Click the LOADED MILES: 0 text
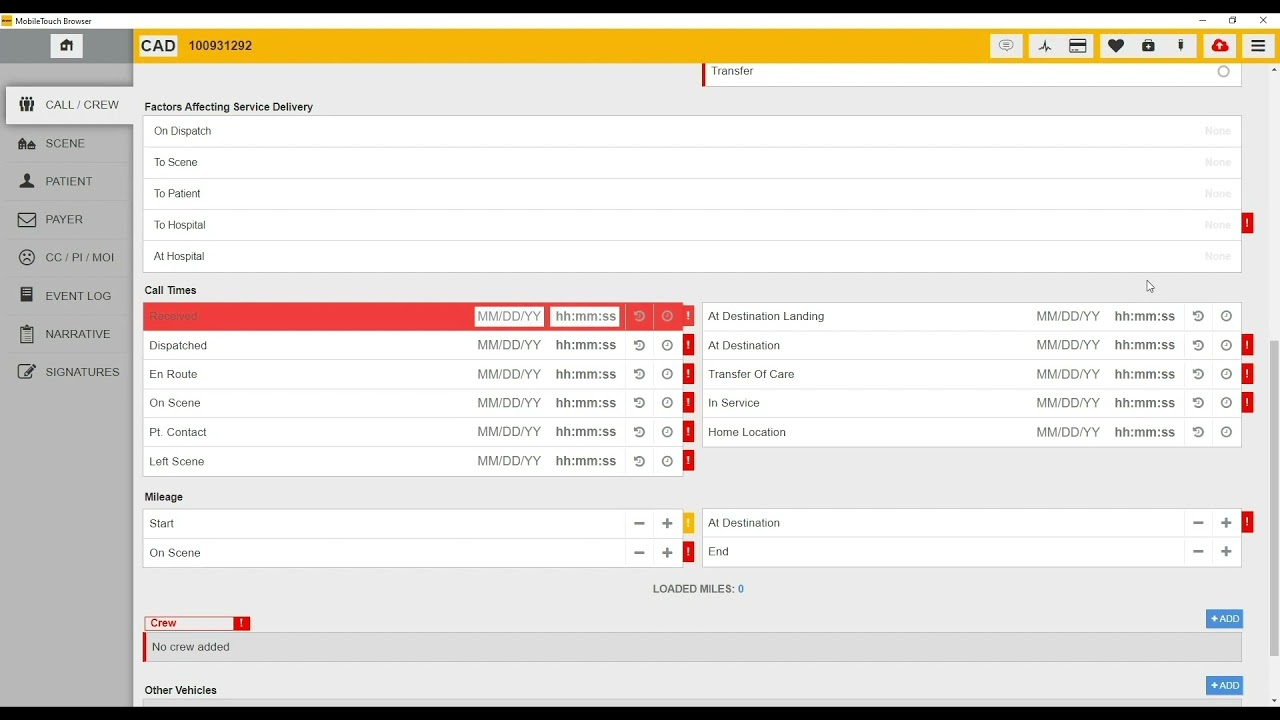 (698, 589)
